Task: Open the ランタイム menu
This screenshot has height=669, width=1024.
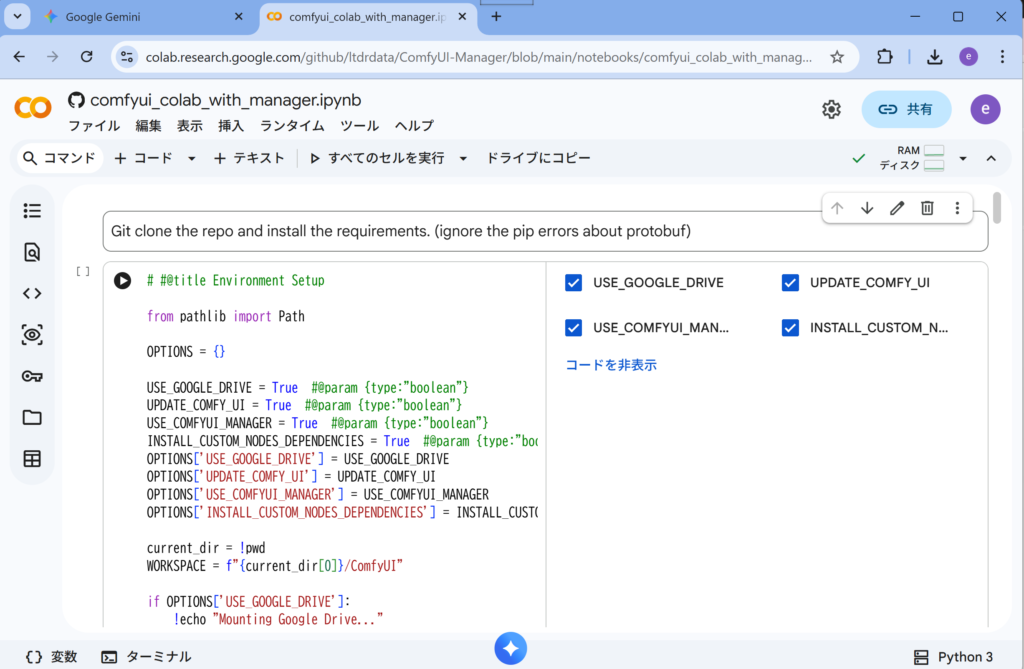Action: pyautogui.click(x=292, y=126)
